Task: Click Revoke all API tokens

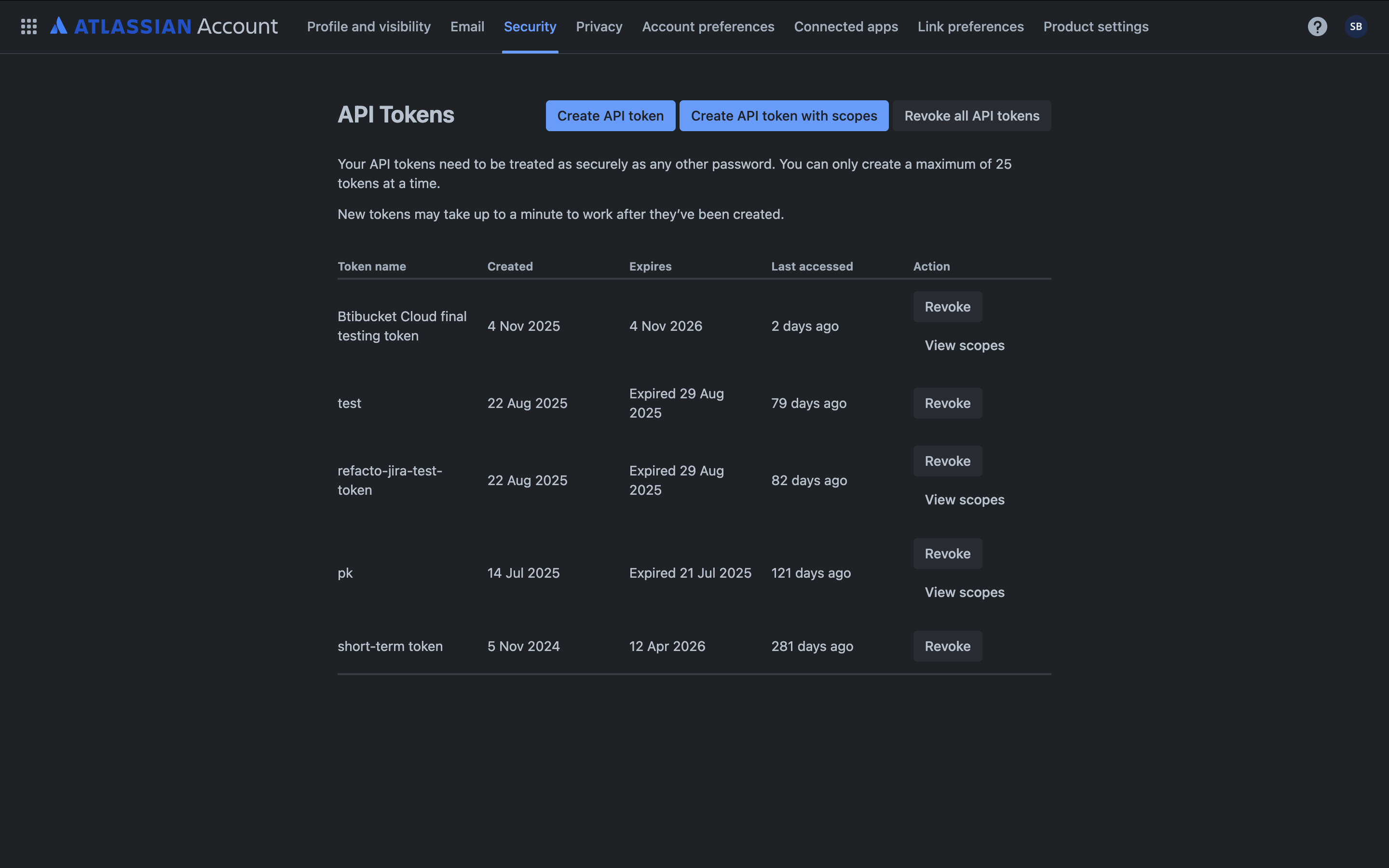Action: click(971, 115)
